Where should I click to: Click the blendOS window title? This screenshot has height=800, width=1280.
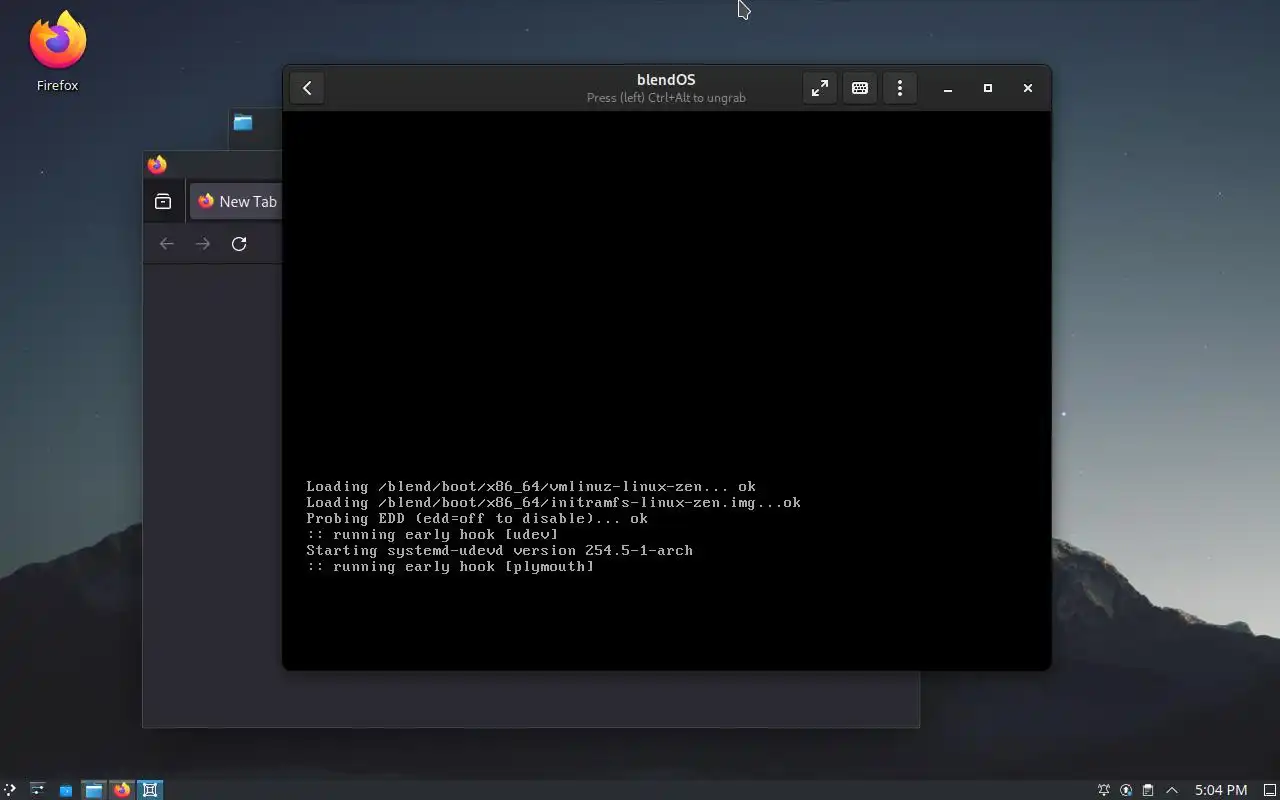[x=666, y=79]
